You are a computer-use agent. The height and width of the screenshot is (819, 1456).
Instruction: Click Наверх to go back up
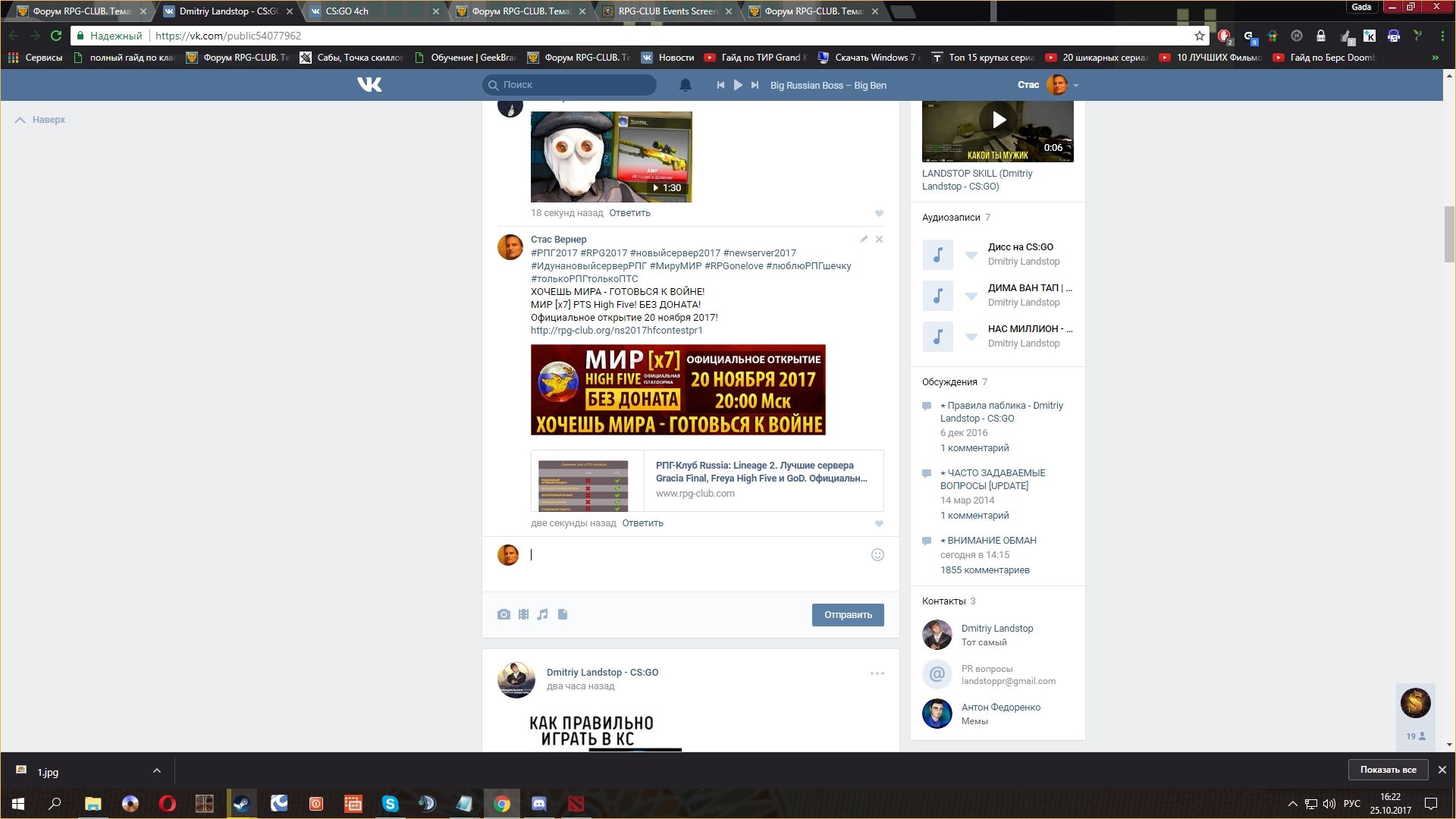40,120
